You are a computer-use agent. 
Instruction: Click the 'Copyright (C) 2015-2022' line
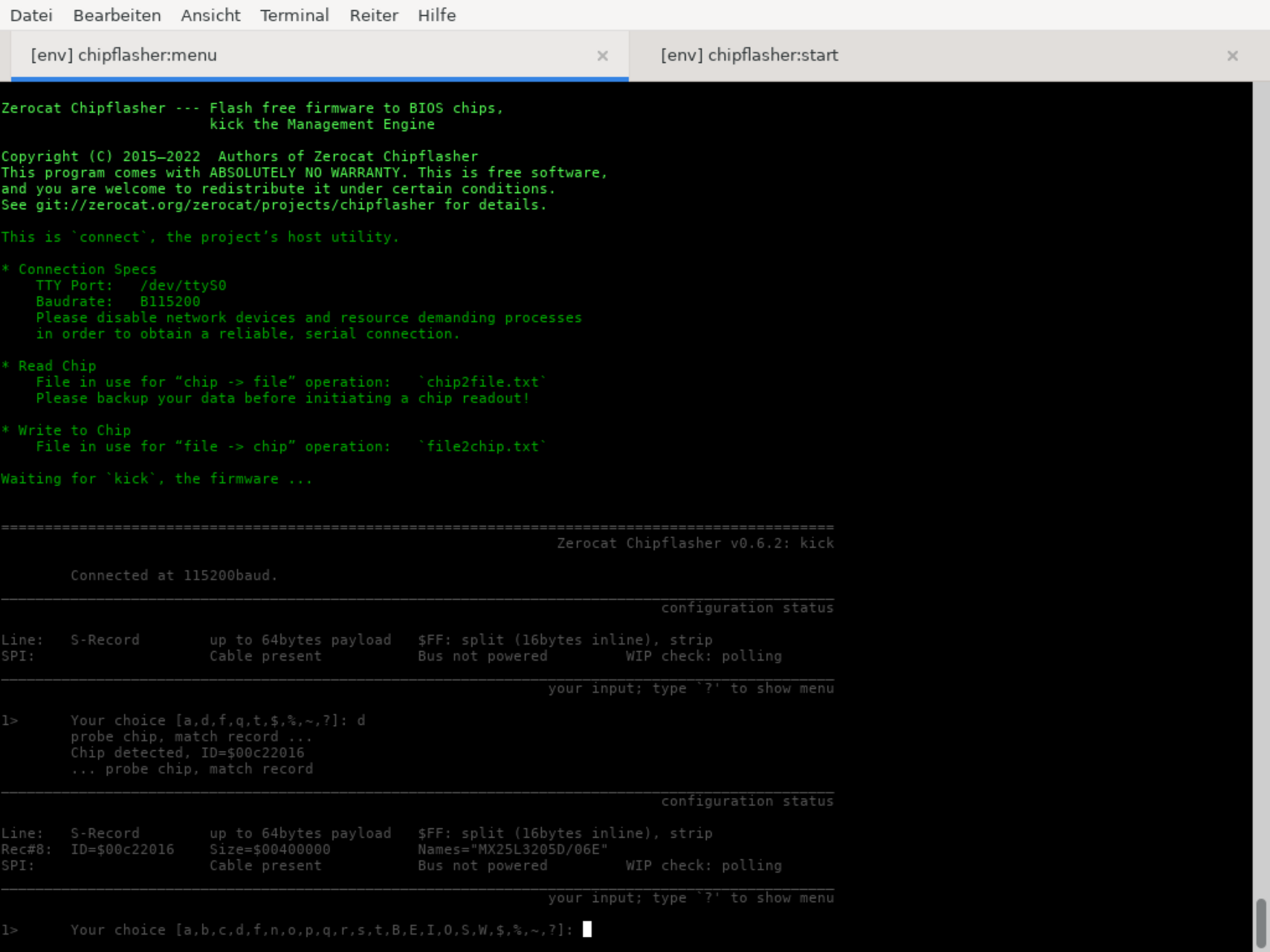click(239, 156)
